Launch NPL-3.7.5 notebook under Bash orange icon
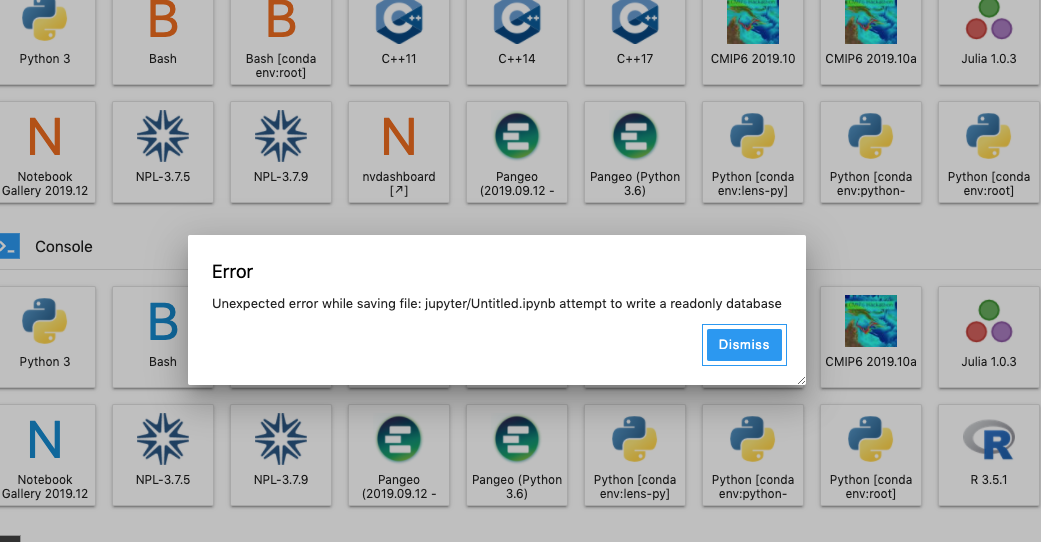This screenshot has height=542, width=1041. coord(163,152)
